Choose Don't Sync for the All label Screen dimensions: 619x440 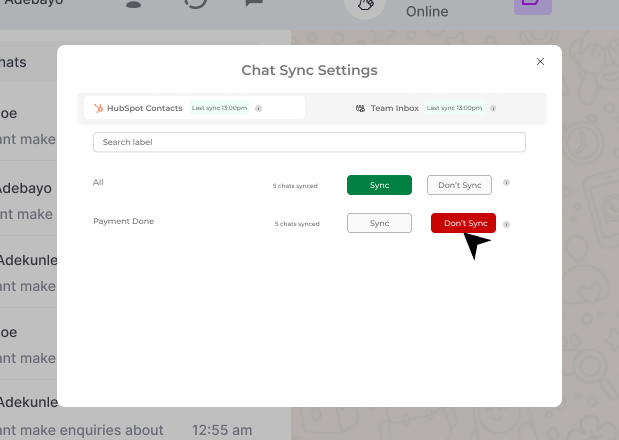(x=459, y=185)
